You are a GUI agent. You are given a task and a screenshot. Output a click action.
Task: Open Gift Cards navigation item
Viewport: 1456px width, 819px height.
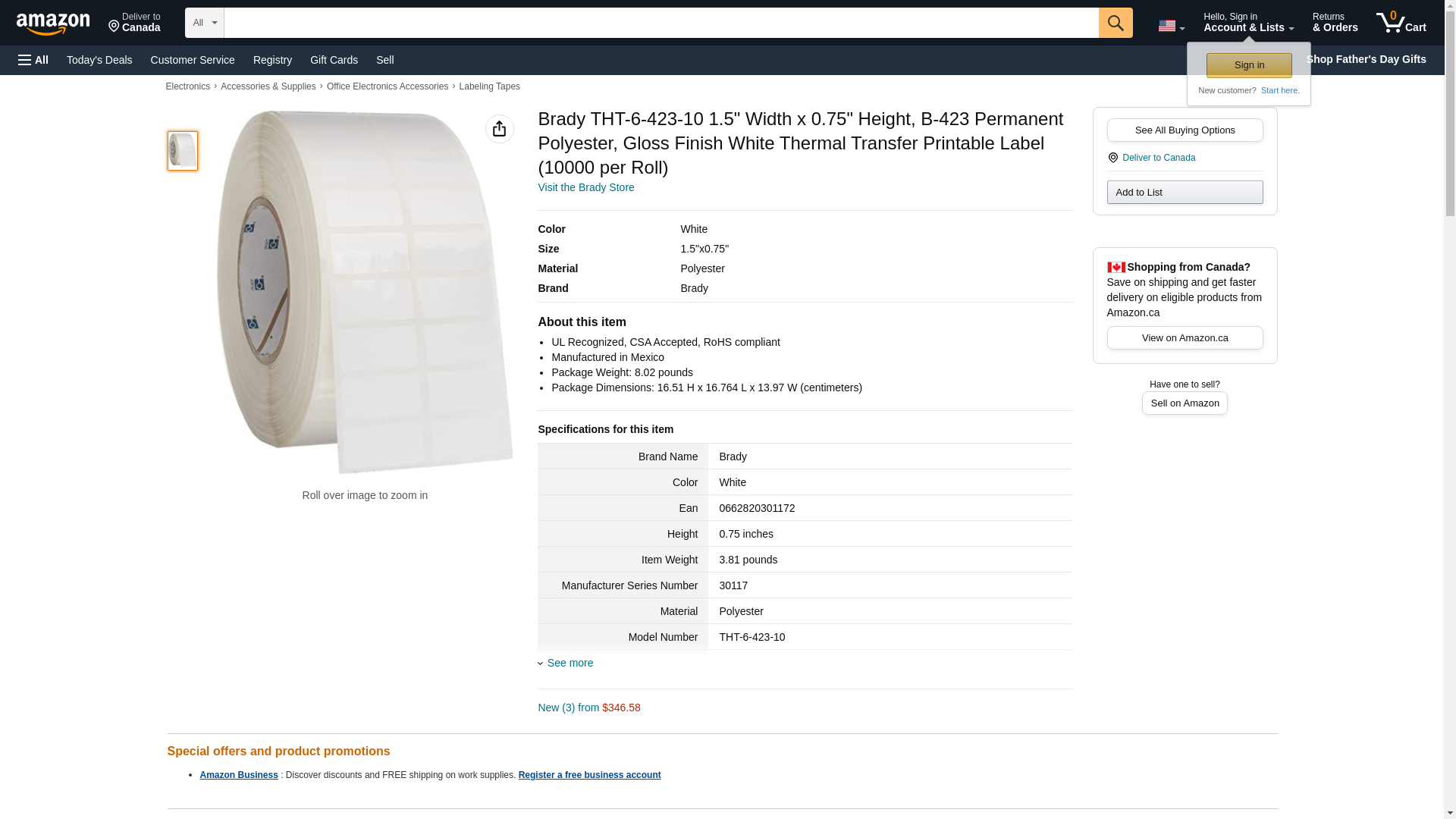[334, 60]
